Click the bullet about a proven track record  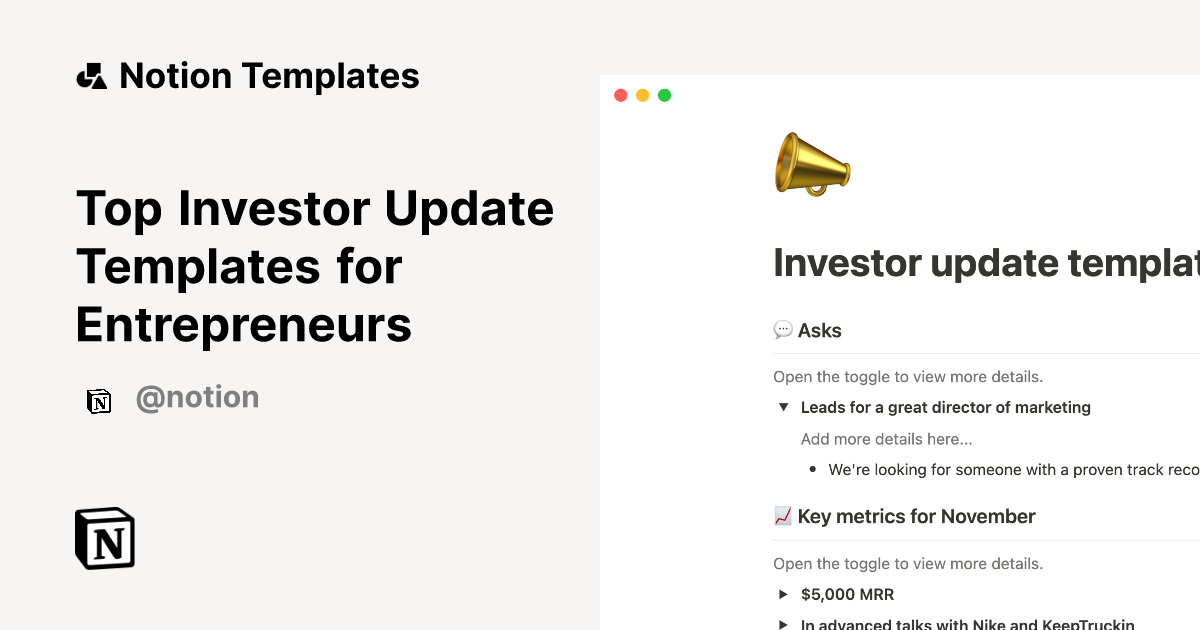pyautogui.click(x=1010, y=469)
